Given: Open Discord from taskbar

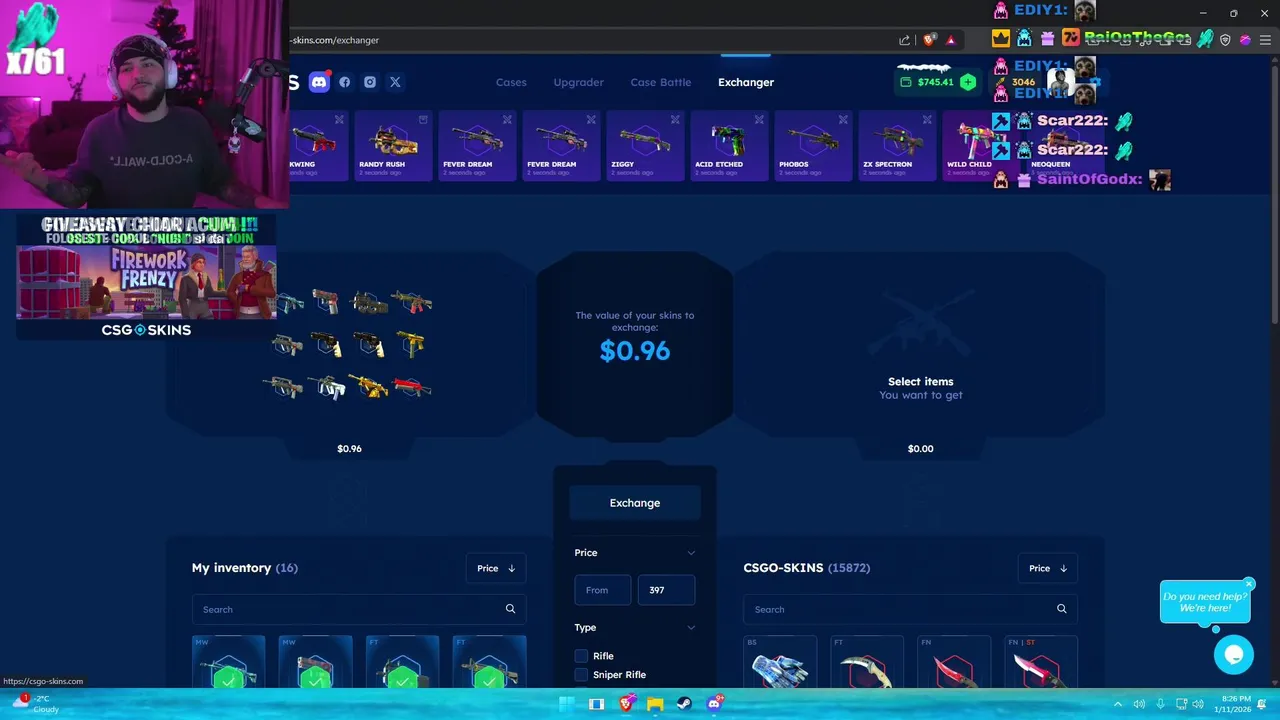Looking at the screenshot, I should click(714, 704).
